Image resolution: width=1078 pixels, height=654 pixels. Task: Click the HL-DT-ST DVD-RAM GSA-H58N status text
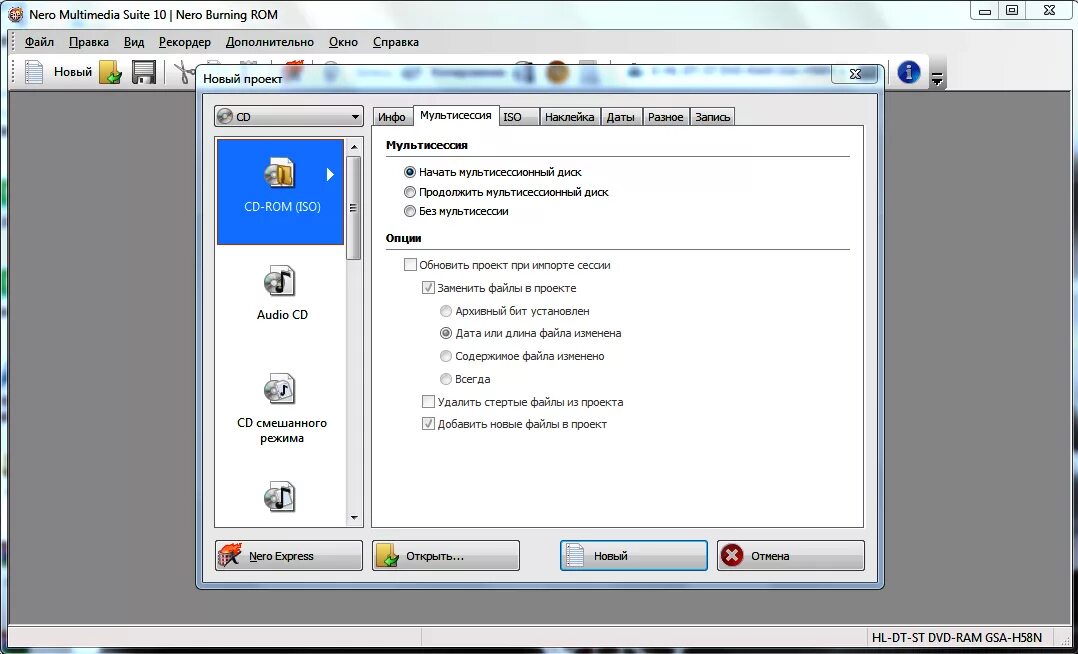tap(957, 637)
